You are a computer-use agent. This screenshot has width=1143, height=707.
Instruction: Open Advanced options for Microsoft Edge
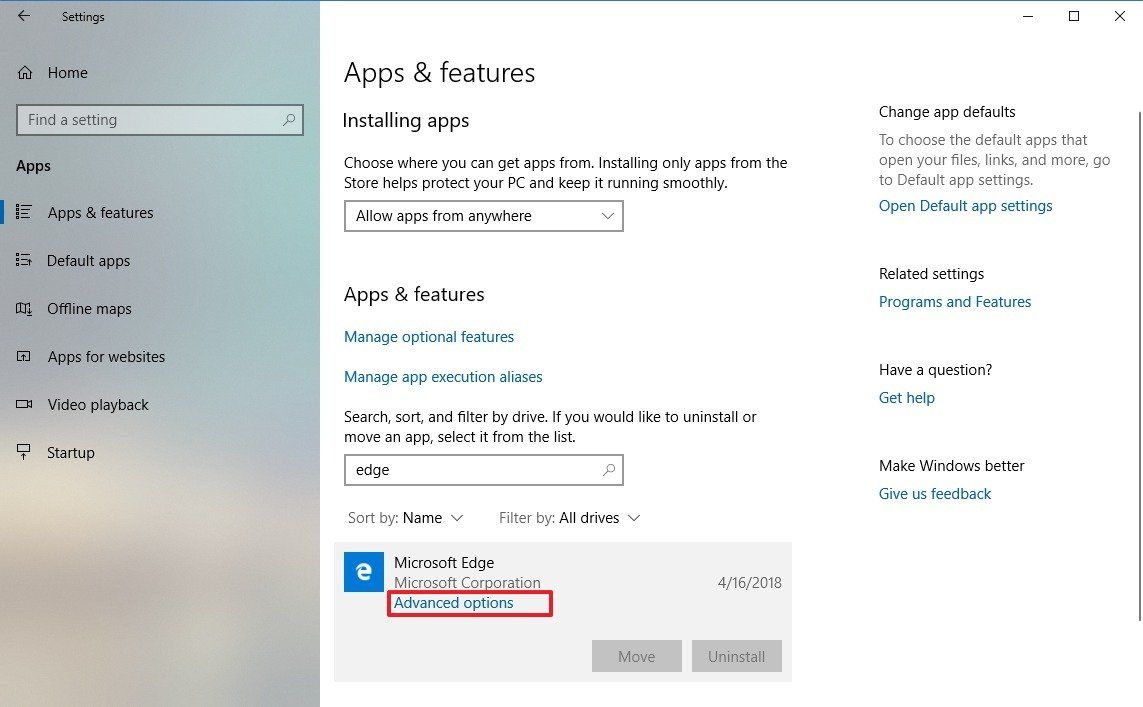tap(453, 602)
